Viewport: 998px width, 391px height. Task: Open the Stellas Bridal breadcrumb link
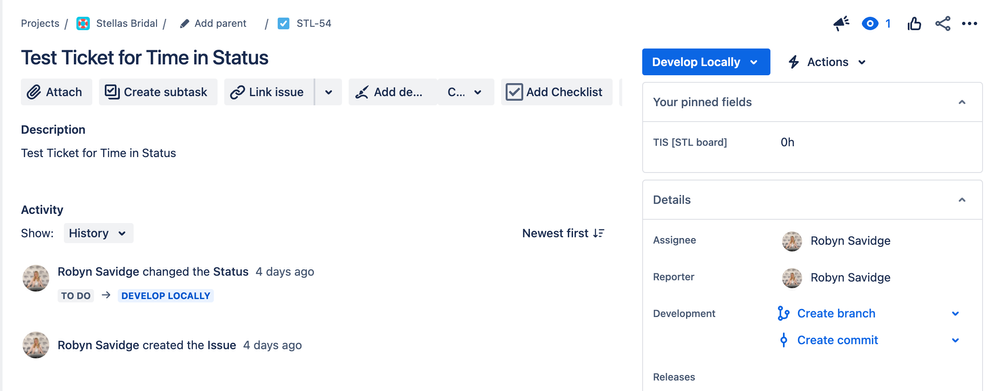(127, 24)
